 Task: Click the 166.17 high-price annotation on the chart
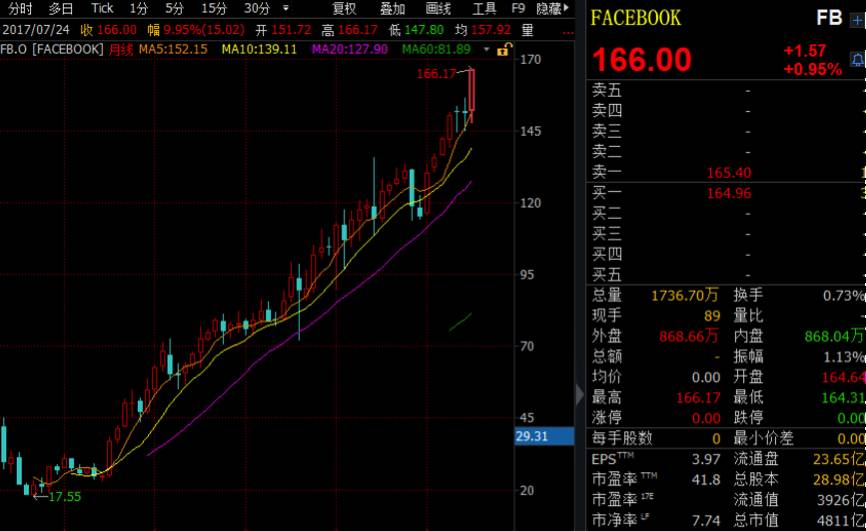tap(436, 73)
